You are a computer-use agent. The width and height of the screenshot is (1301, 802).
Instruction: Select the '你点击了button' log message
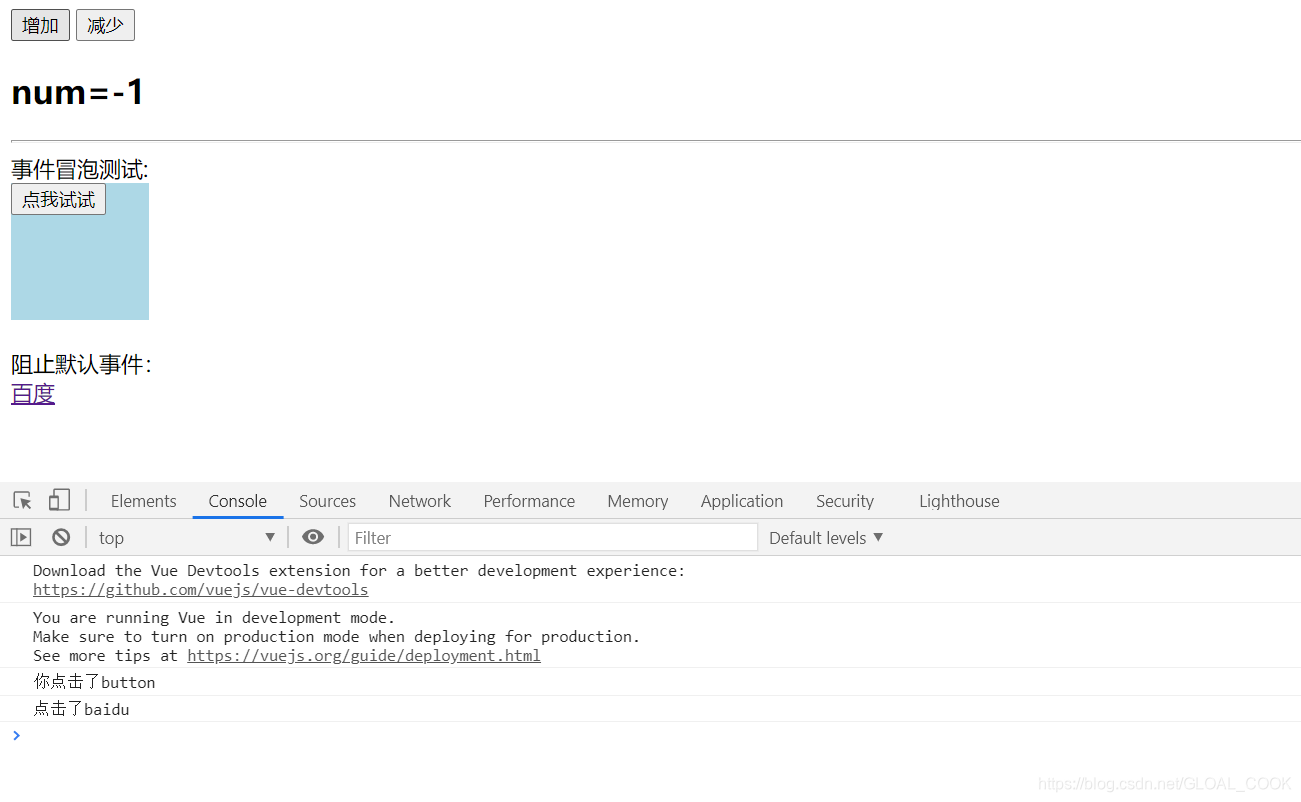(94, 682)
